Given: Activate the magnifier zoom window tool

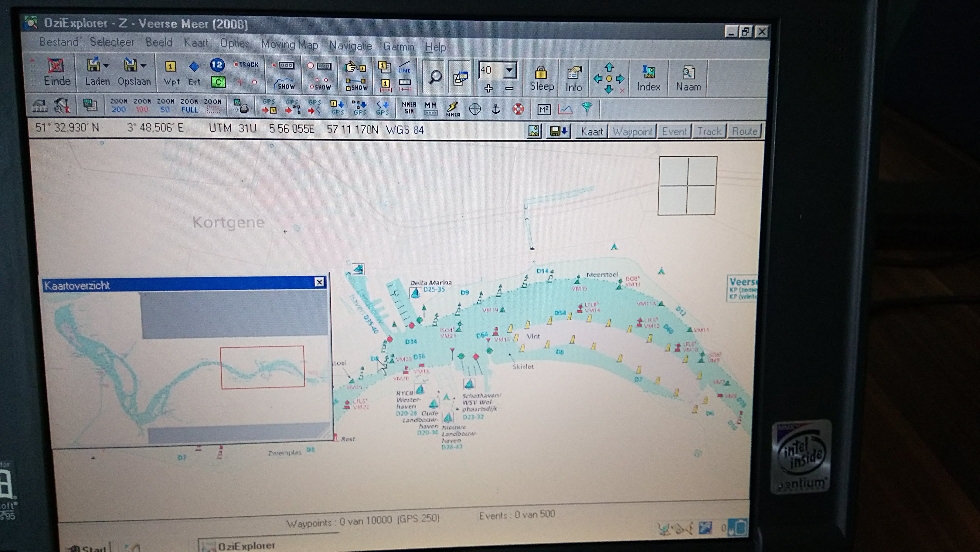Looking at the screenshot, I should click(x=434, y=77).
